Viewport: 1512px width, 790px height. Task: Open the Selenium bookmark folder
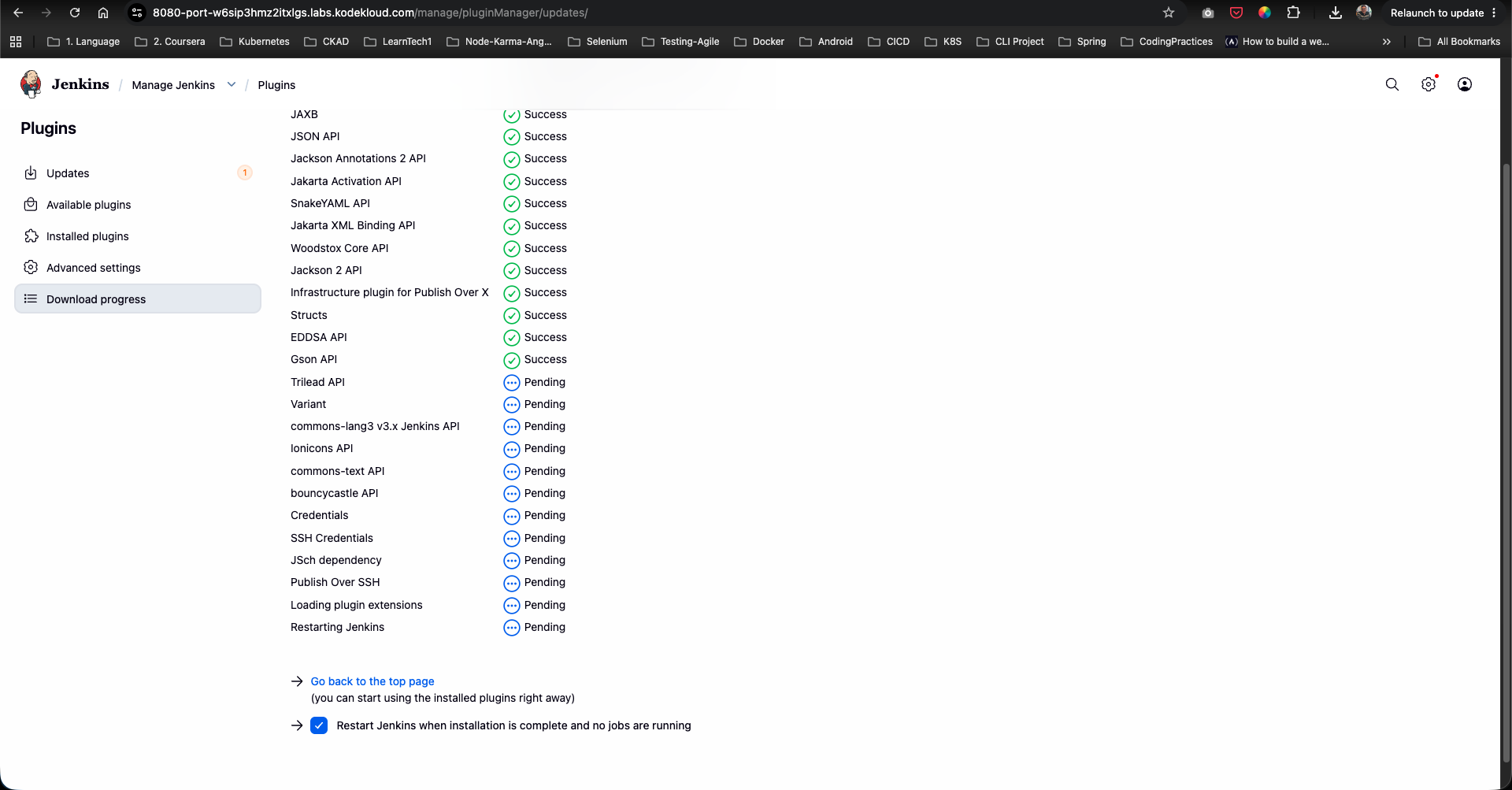tap(597, 42)
